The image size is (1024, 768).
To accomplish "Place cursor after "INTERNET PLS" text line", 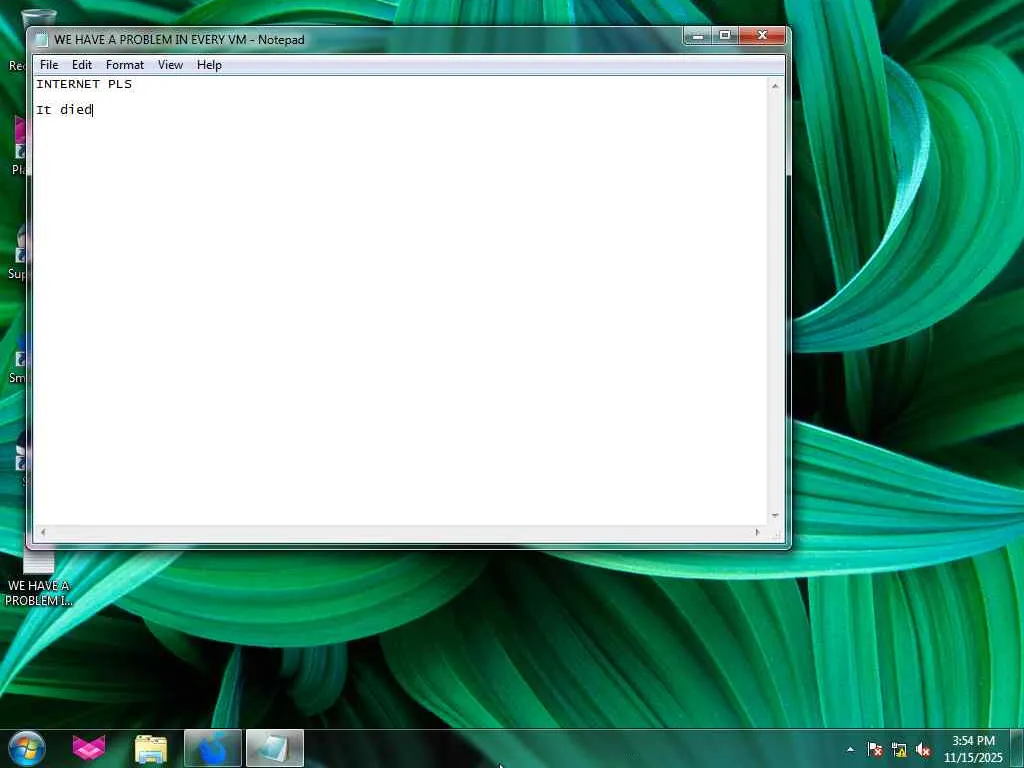I will pyautogui.click(x=133, y=84).
